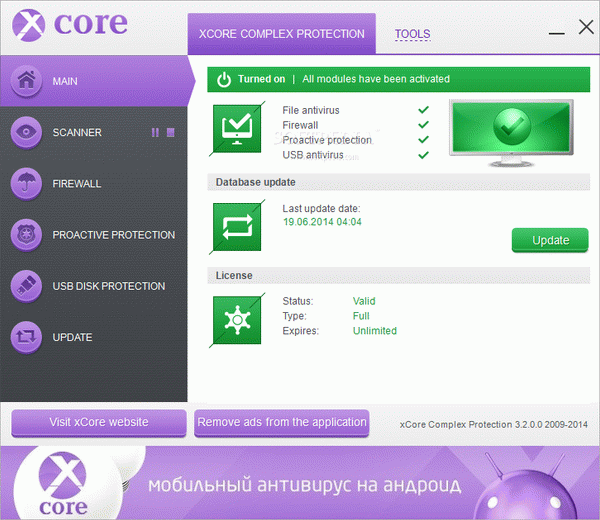The height and width of the screenshot is (520, 600).
Task: Click the green monitor checkmark modules icon
Action: (x=237, y=129)
